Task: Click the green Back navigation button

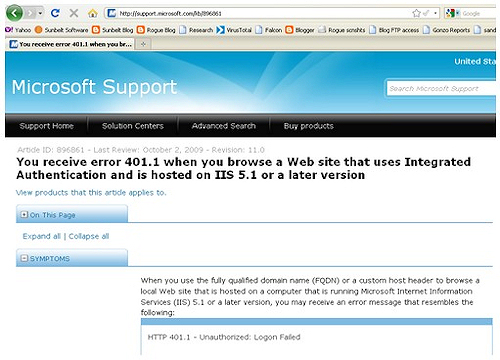Action: (14, 13)
